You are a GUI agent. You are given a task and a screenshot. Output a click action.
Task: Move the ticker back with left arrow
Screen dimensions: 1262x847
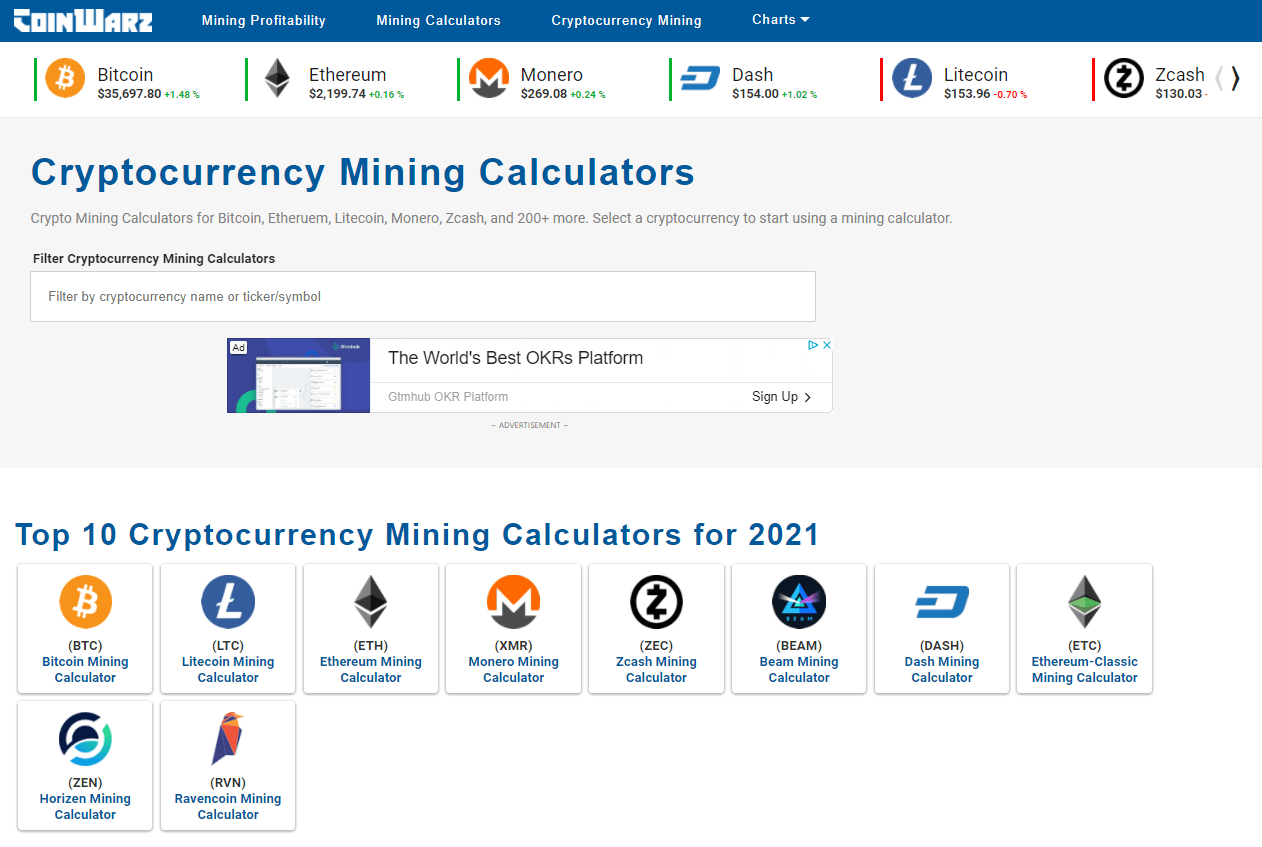[x=1219, y=78]
